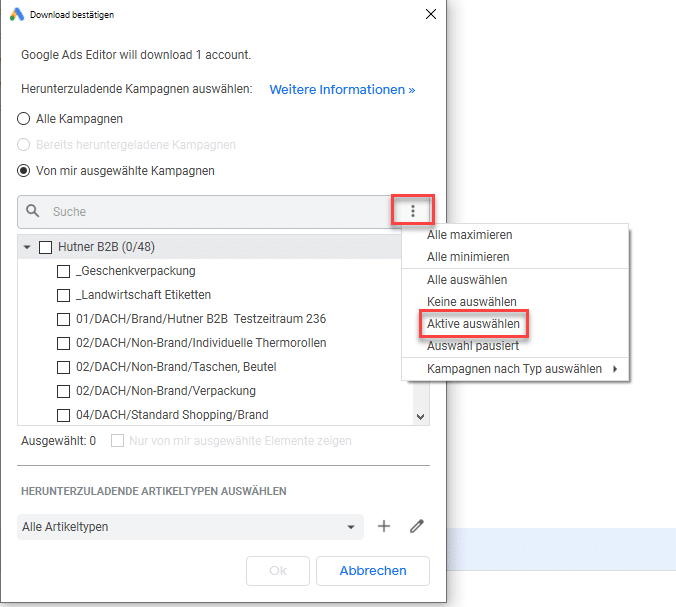The width and height of the screenshot is (676, 607).
Task: Click the Google Ads Editor logo
Action: [x=17, y=15]
